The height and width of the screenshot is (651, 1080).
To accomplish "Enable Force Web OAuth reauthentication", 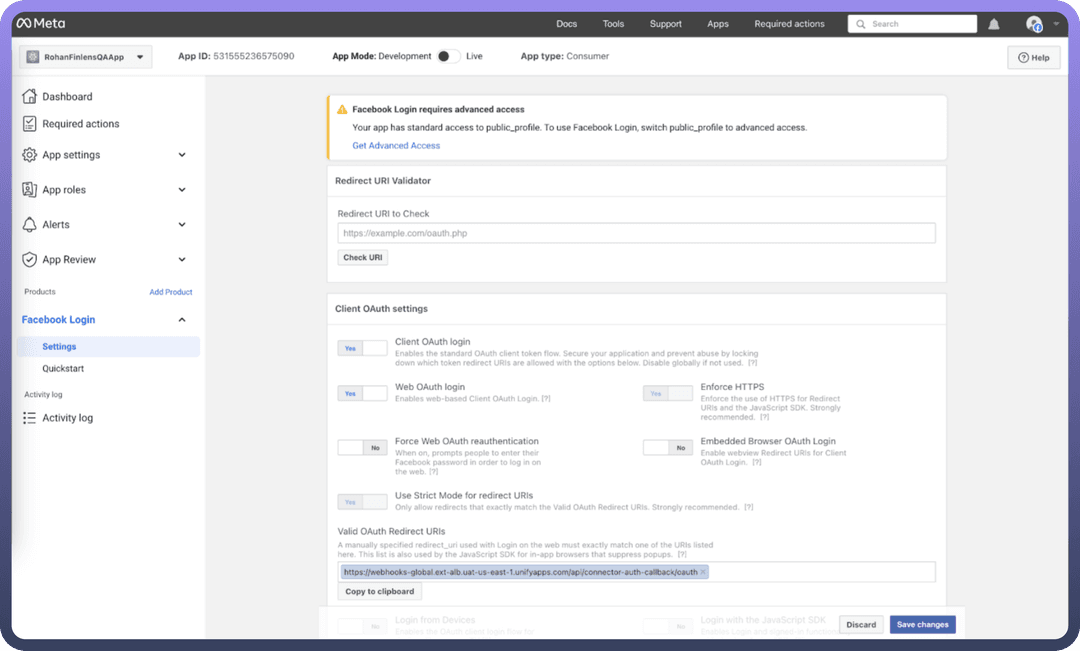I will point(362,448).
